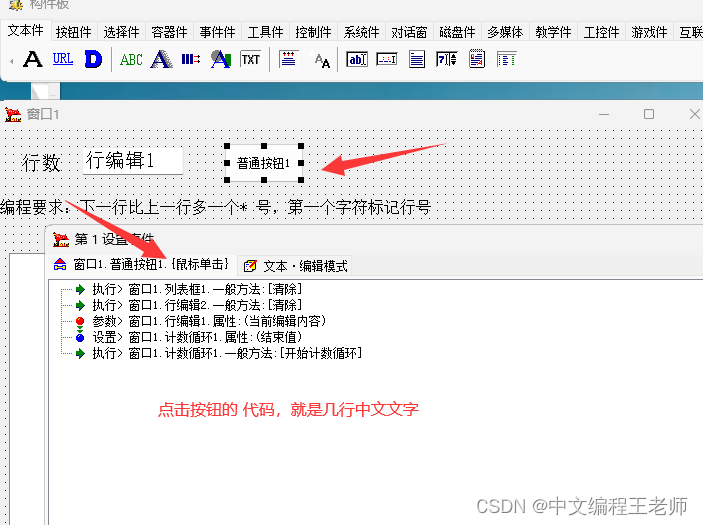
Task: Click the 第1设置事件 window icon
Action: click(x=61, y=239)
